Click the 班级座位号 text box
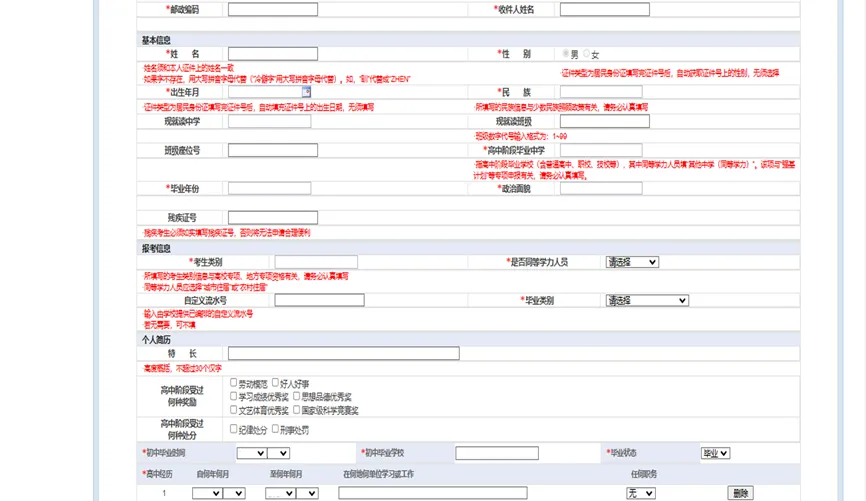This screenshot has height=501, width=866. coord(273,150)
